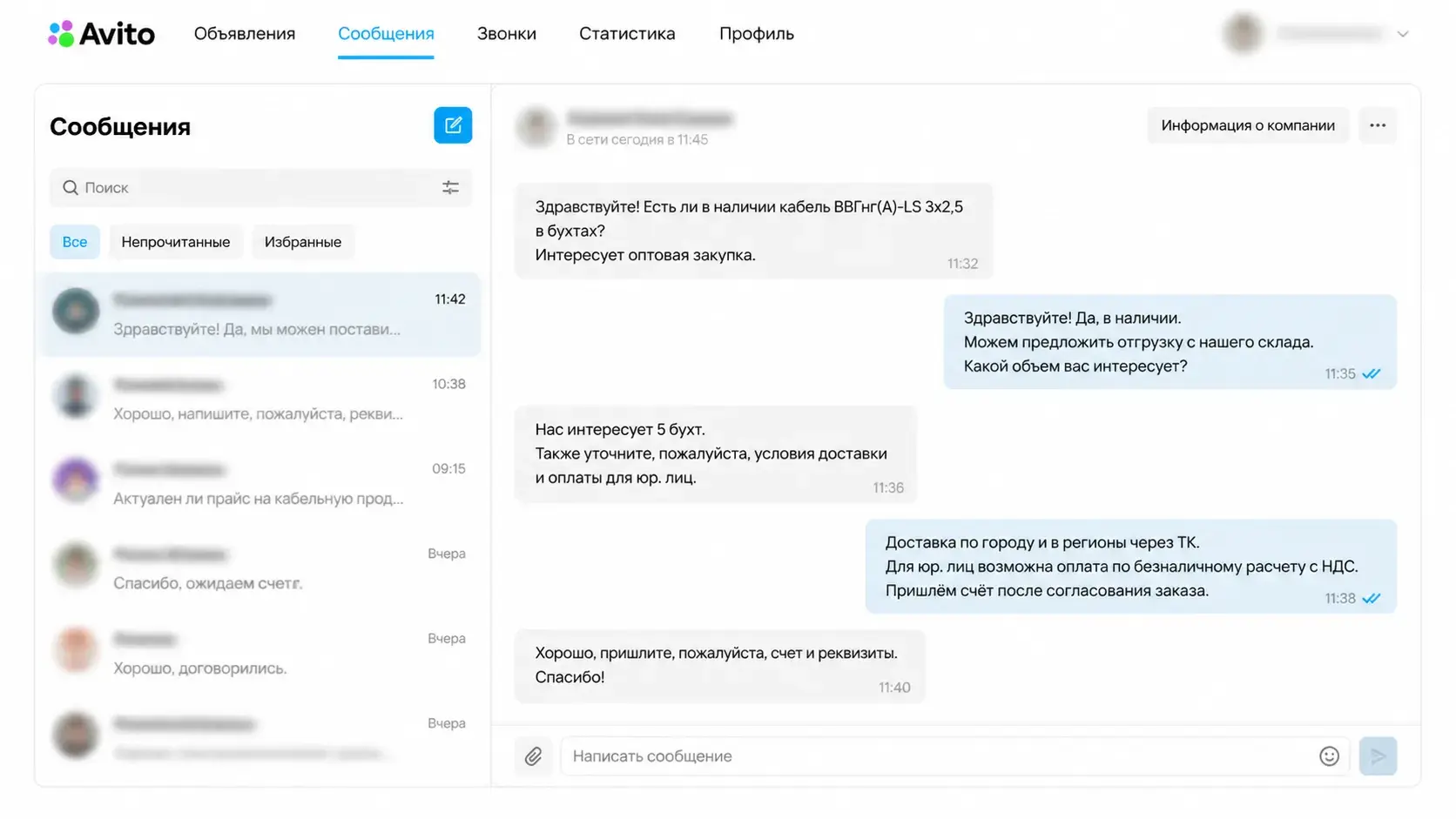Click read checkmarks on the 11:35 message
The height and width of the screenshot is (819, 1456).
pyautogui.click(x=1372, y=374)
